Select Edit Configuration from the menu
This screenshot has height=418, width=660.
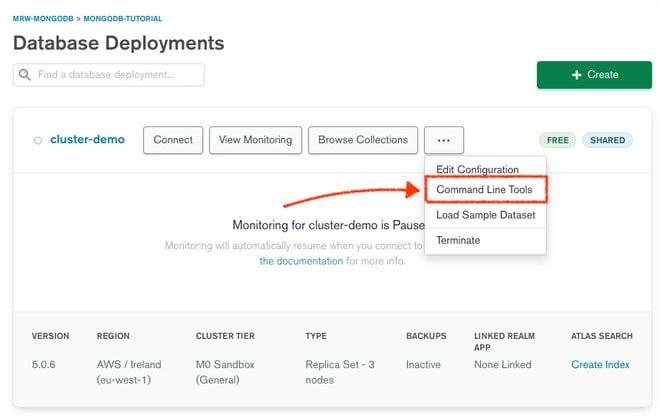477,170
